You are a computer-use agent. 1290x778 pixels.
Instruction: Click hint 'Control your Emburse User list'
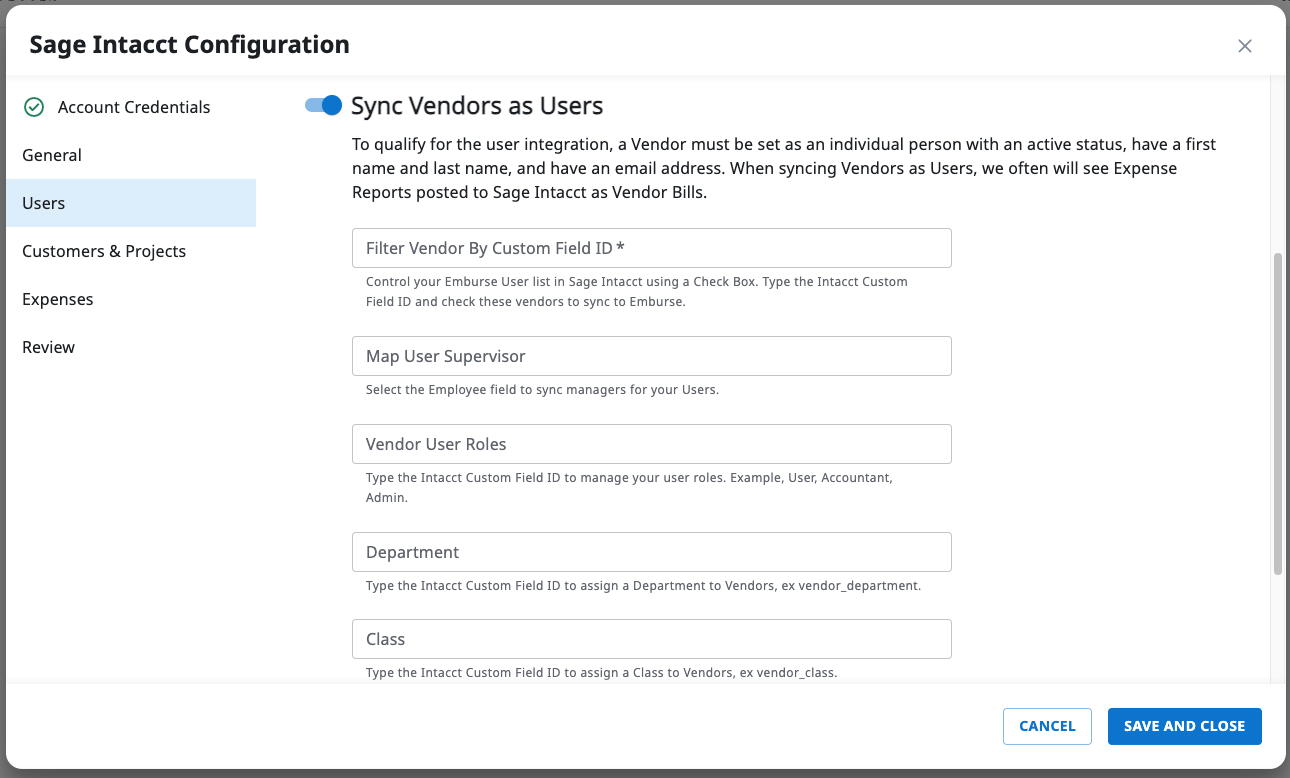637,292
